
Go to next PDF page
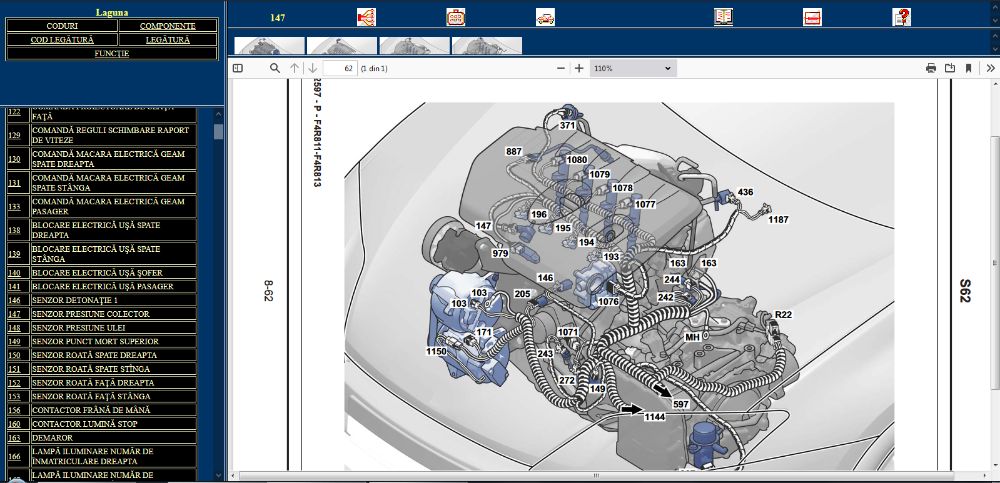click(x=312, y=68)
